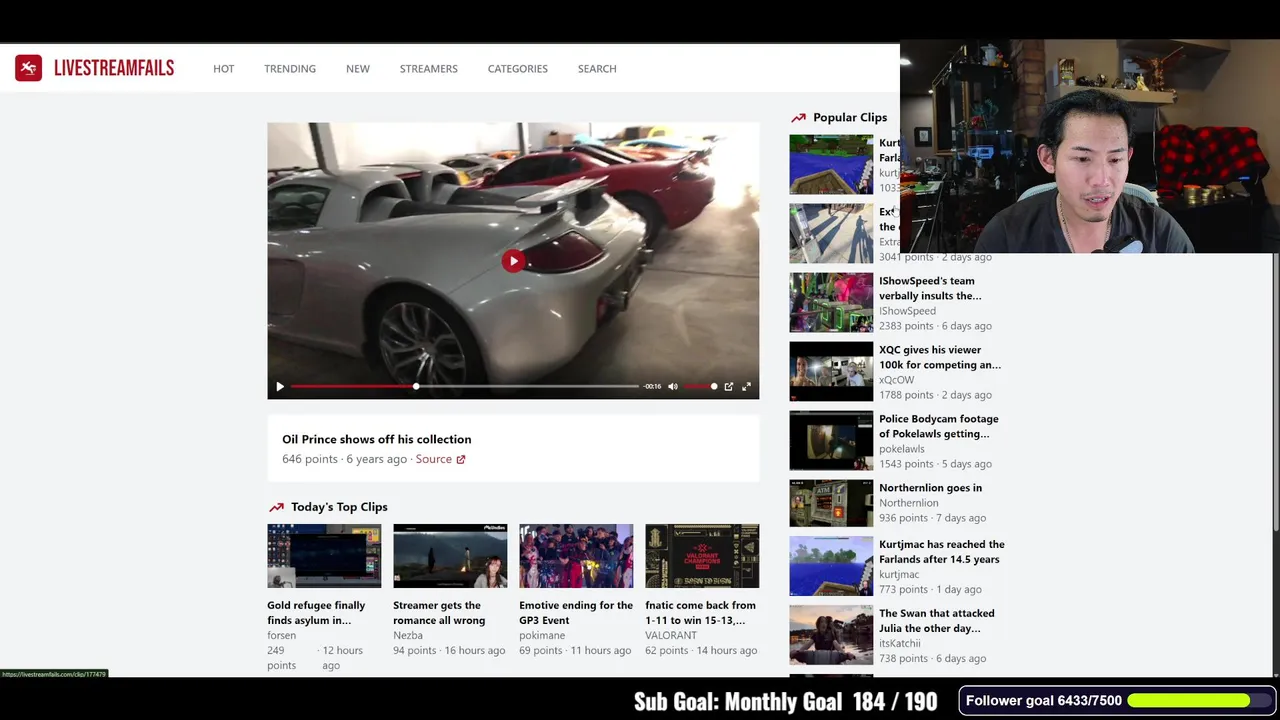
Task: Click the LIVESTREAMFAILS site title
Action: (114, 68)
